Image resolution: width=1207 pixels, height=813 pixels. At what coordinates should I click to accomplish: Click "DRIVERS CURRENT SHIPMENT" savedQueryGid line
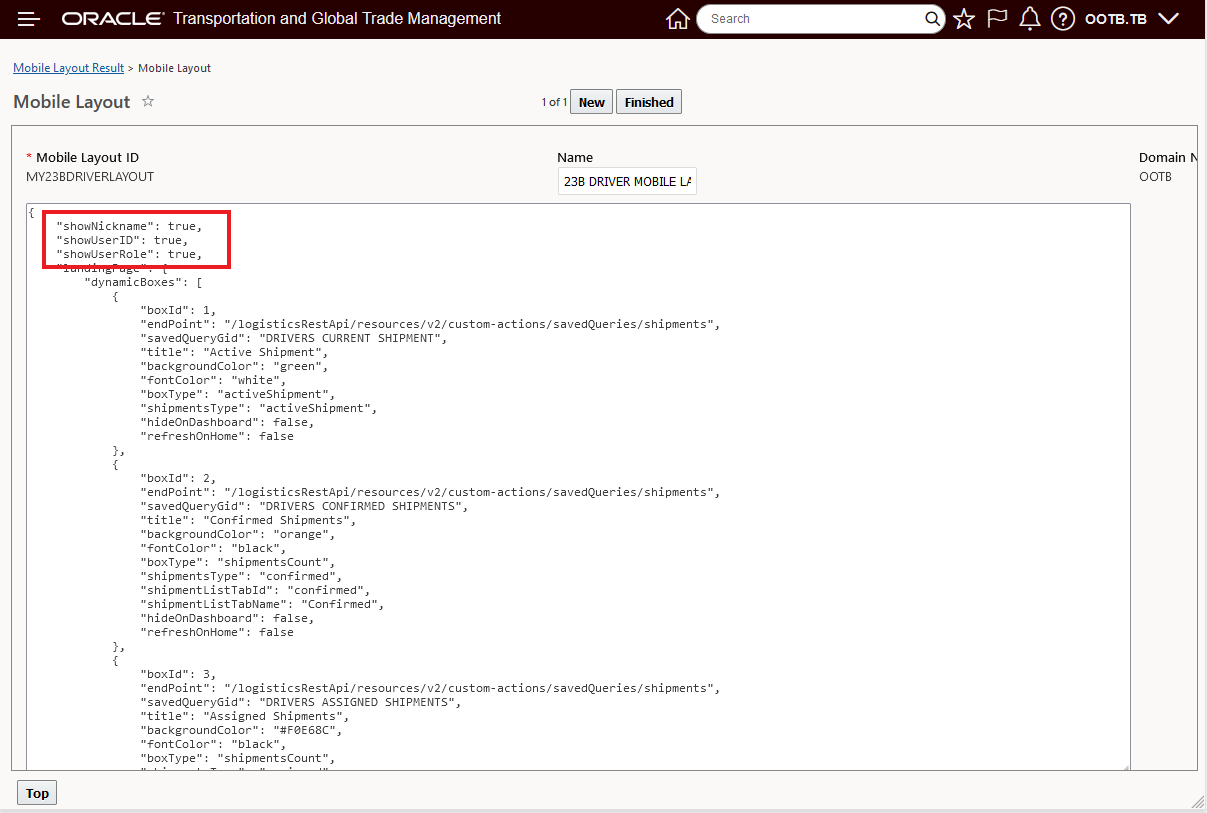tap(294, 338)
